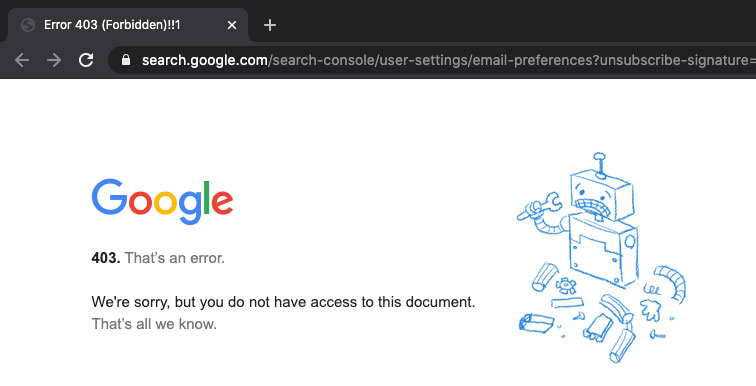This screenshot has width=756, height=386.
Task: Click the Google logo
Action: [x=162, y=201]
